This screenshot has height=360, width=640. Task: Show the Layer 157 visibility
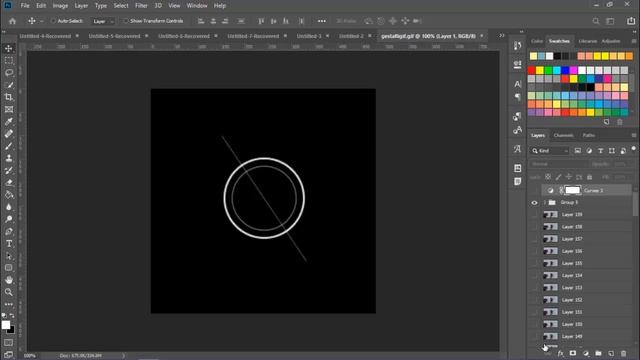(534, 239)
